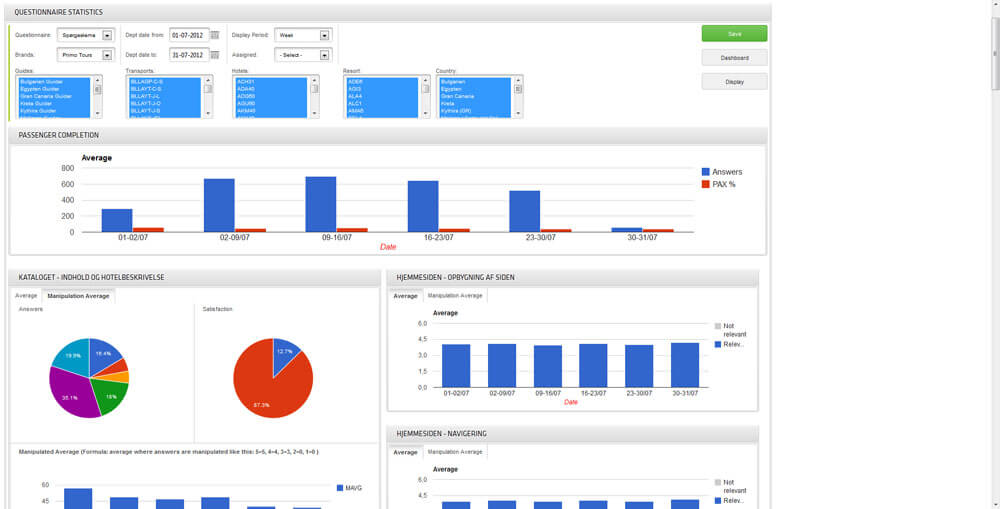The height and width of the screenshot is (509, 1000).
Task: Click the Transports list scrollbar thumb
Action: click(x=208, y=89)
